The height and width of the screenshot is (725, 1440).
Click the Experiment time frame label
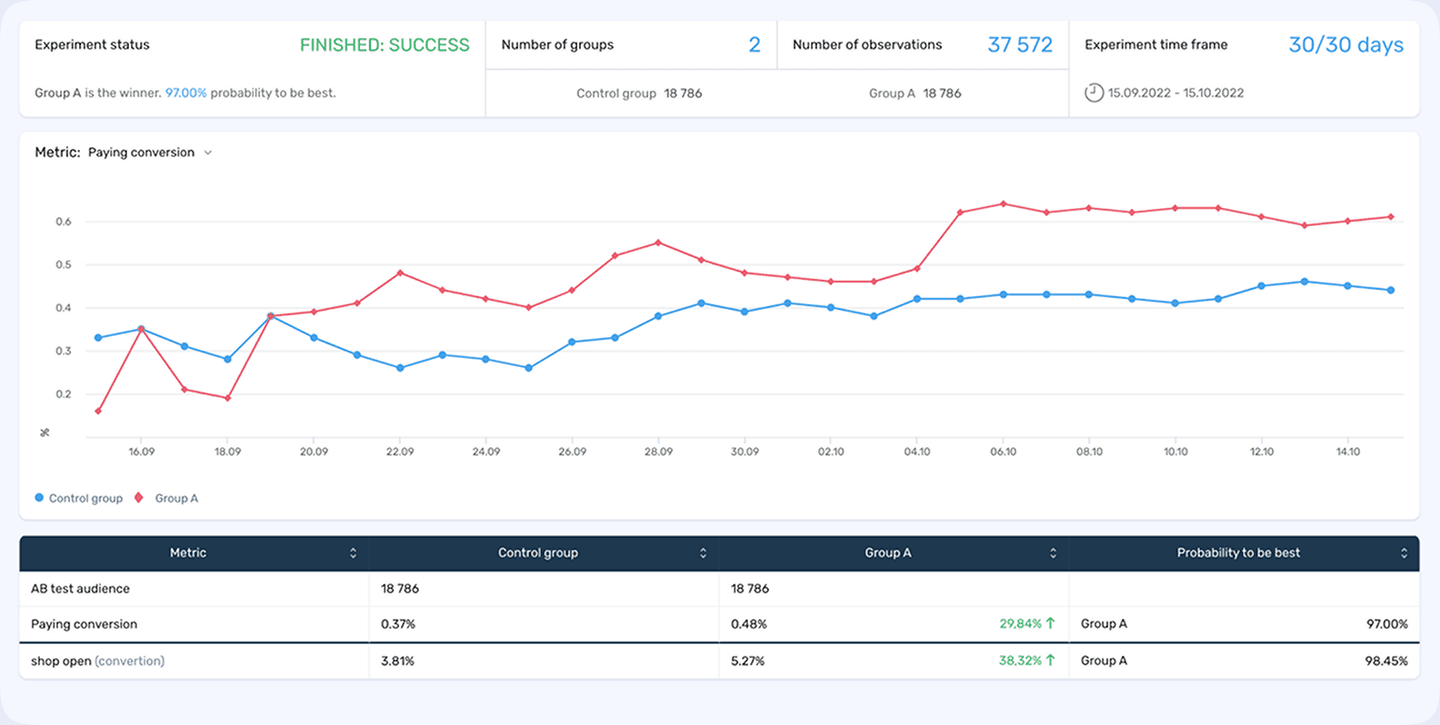[1156, 45]
